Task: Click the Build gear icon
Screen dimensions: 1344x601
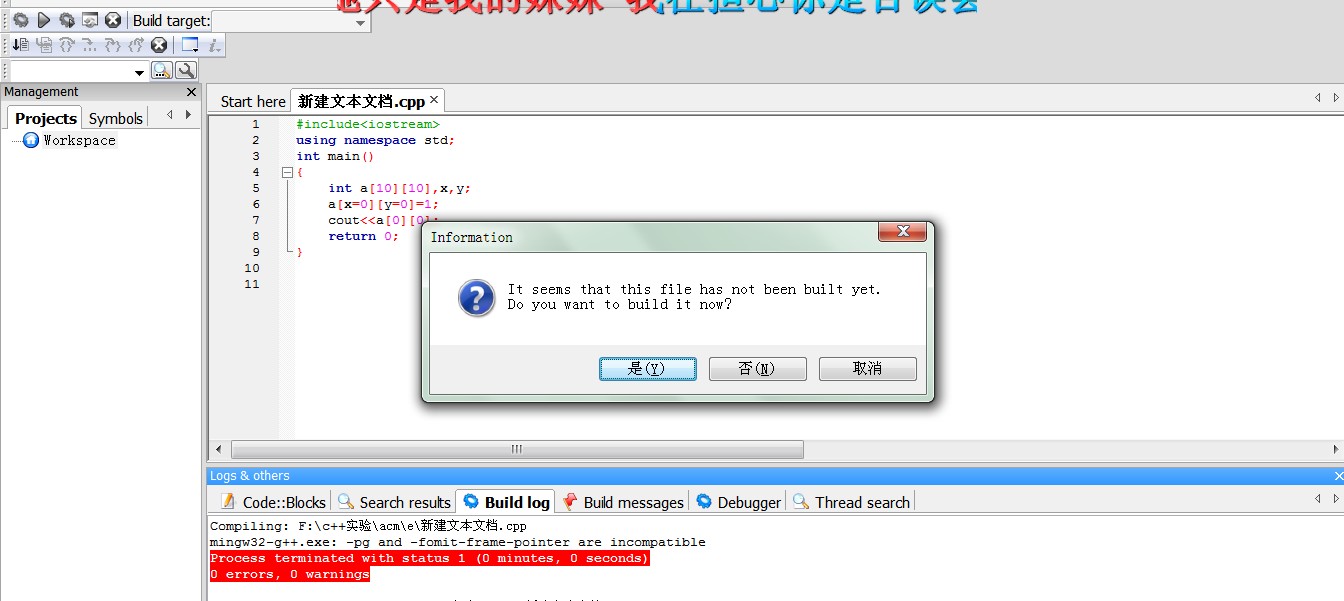Action: pos(20,20)
